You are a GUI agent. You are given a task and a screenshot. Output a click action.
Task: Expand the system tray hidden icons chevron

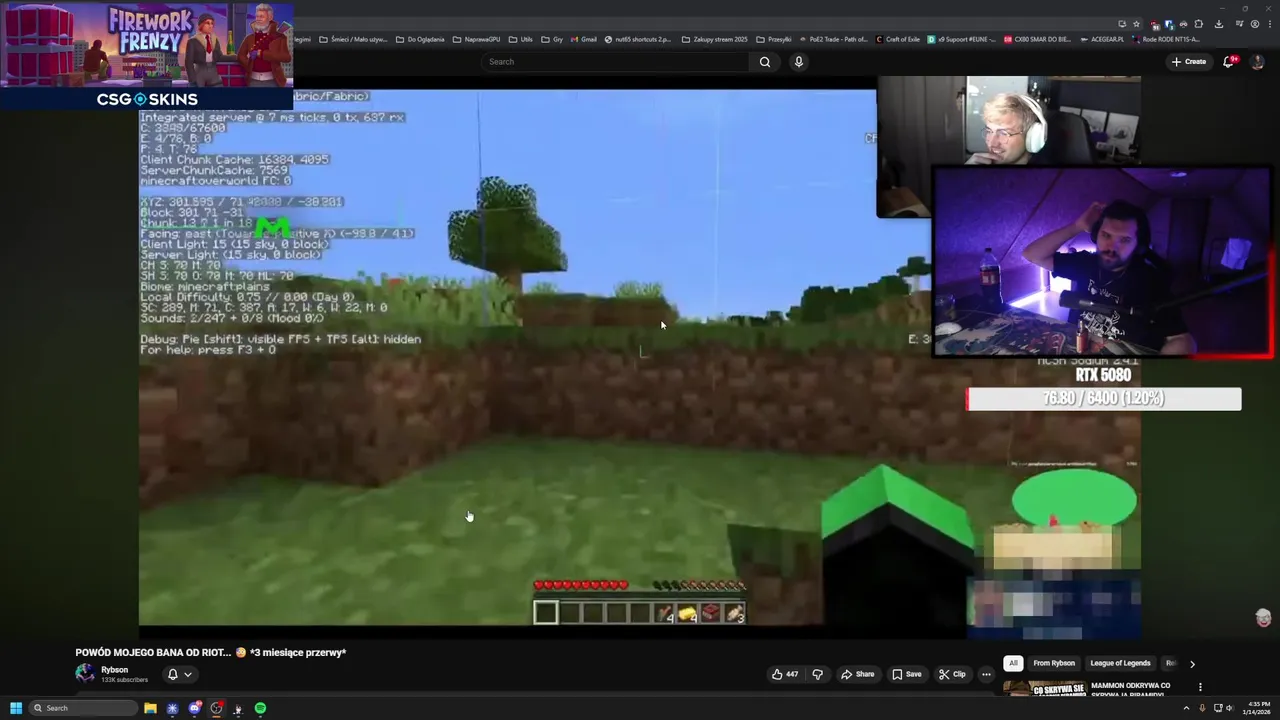[1187, 708]
